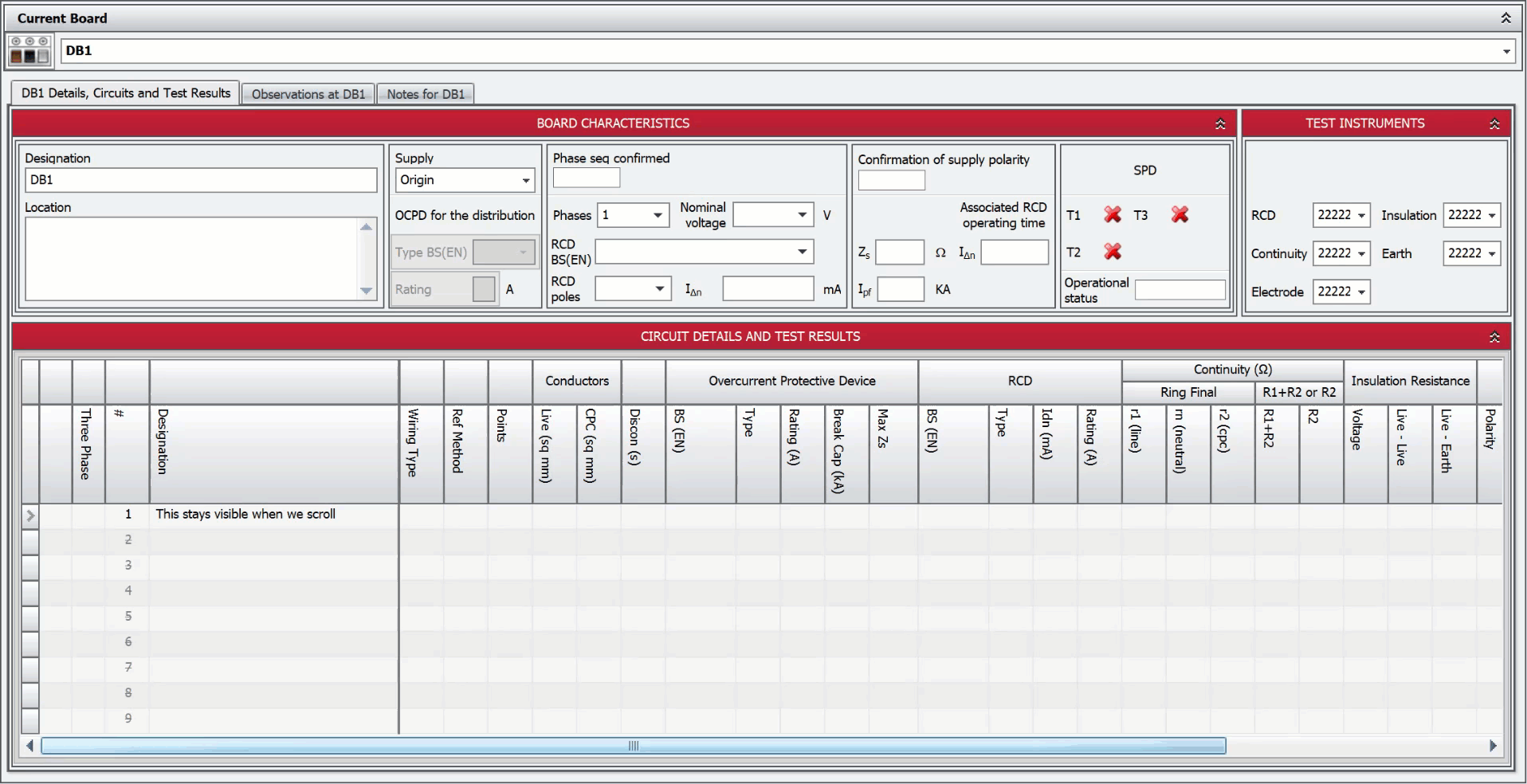This screenshot has width=1527, height=784.
Task: Open the Phases dropdown
Action: point(658,215)
